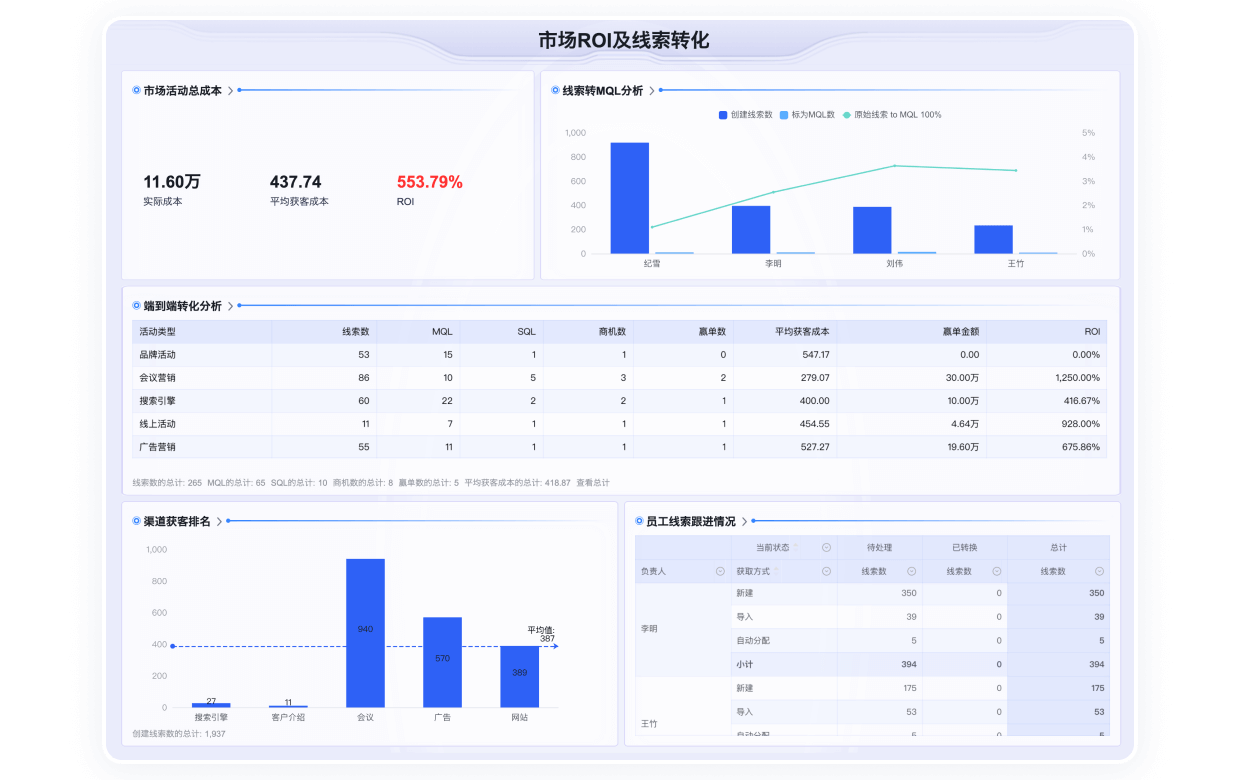Open the 已转换 线索数 filter dropdown
The width and height of the screenshot is (1240, 780).
click(996, 571)
